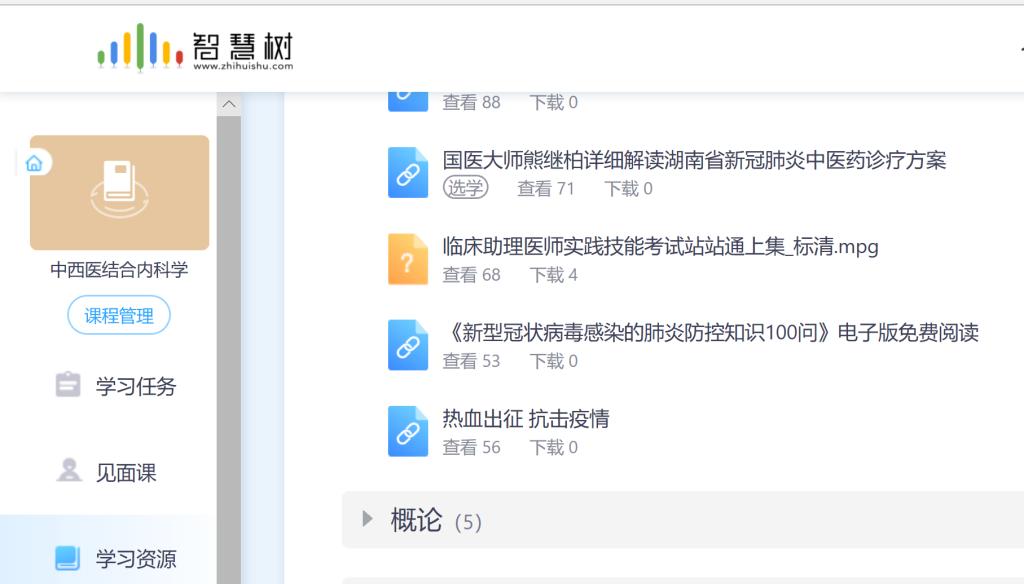The image size is (1024, 584).
Task: Click the book icon beside 学习资源
Action: (x=67, y=558)
